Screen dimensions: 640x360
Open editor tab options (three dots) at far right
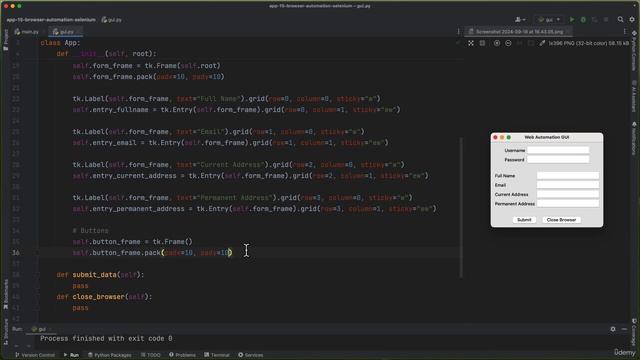pos(624,31)
